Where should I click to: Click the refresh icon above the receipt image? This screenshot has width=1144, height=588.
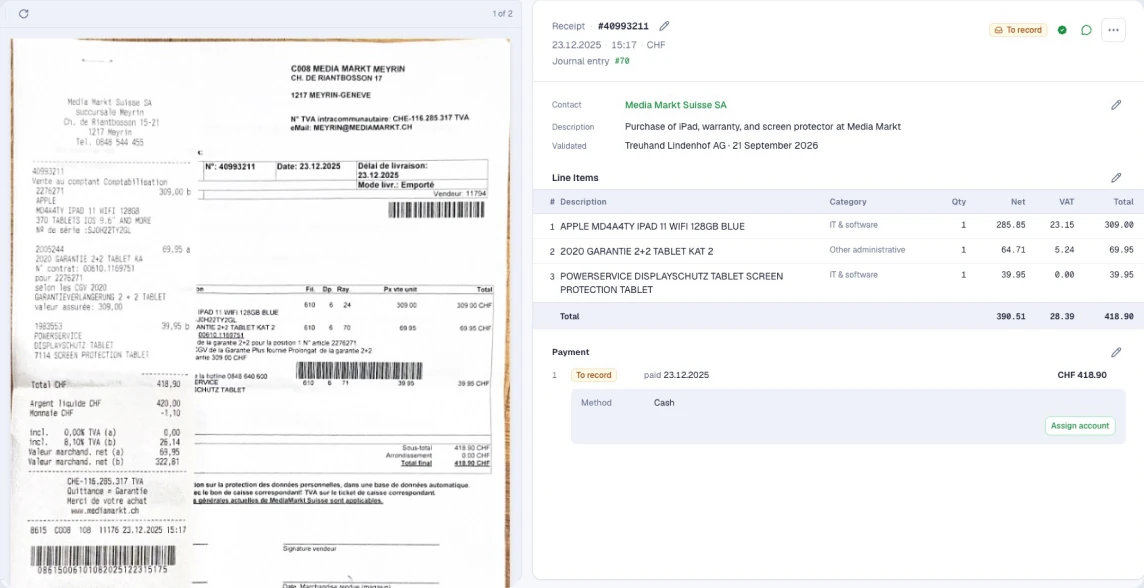pyautogui.click(x=23, y=14)
